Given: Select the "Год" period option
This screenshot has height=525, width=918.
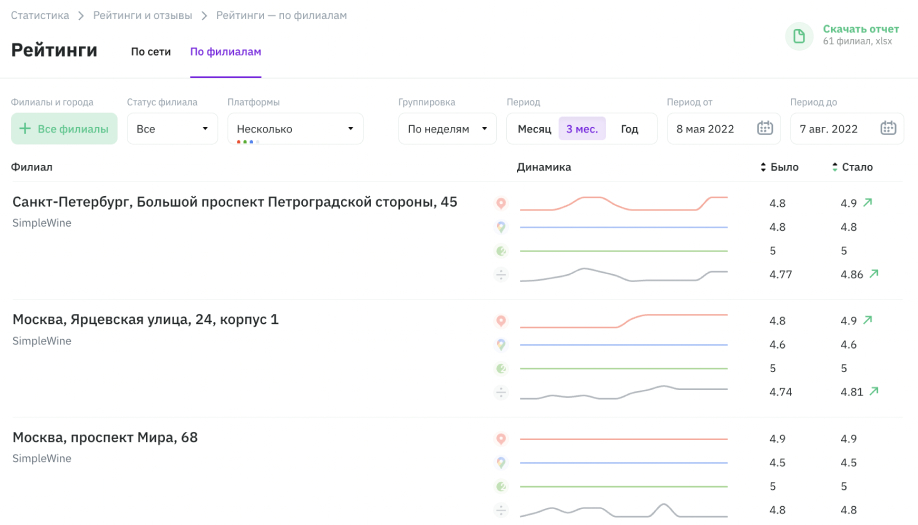Looking at the screenshot, I should [629, 129].
